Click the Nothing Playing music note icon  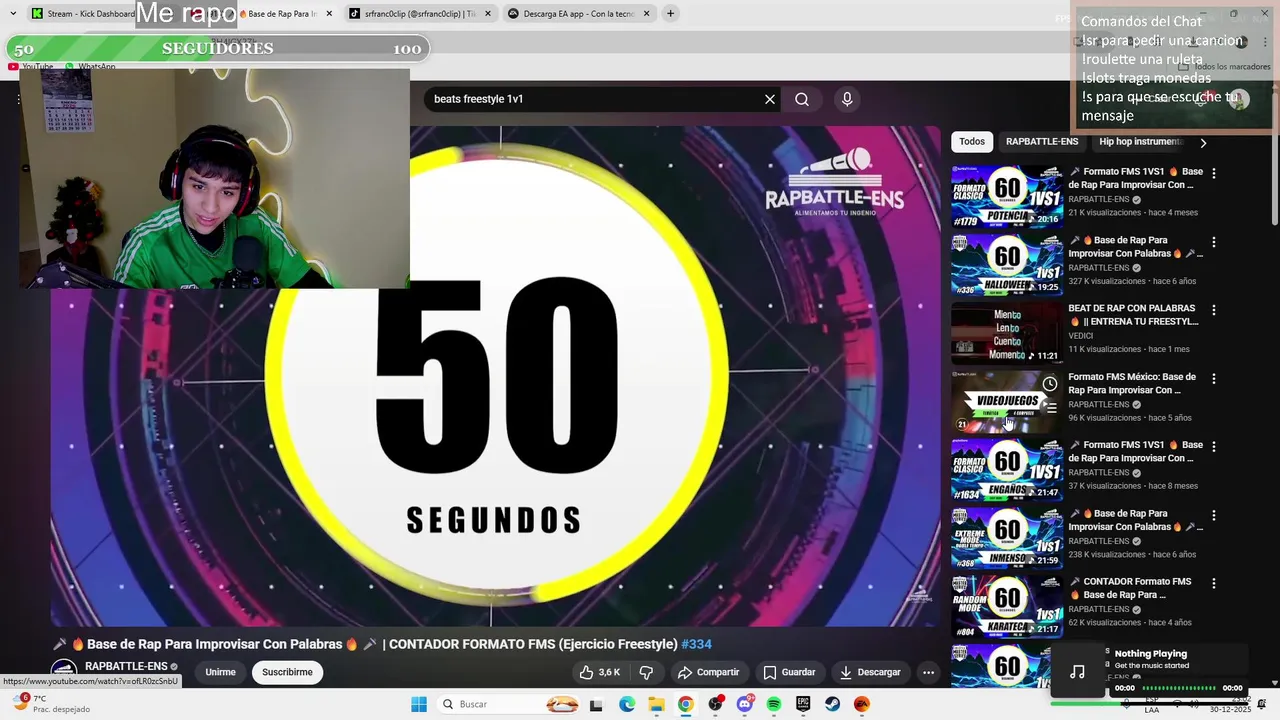click(x=1077, y=672)
